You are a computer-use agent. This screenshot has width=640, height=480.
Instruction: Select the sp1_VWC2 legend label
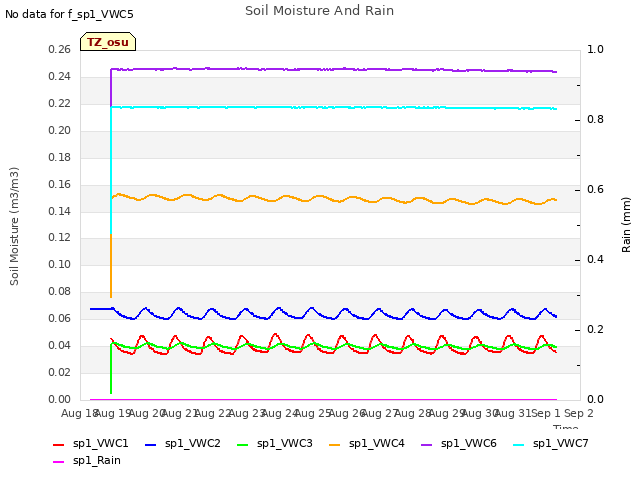click(193, 444)
